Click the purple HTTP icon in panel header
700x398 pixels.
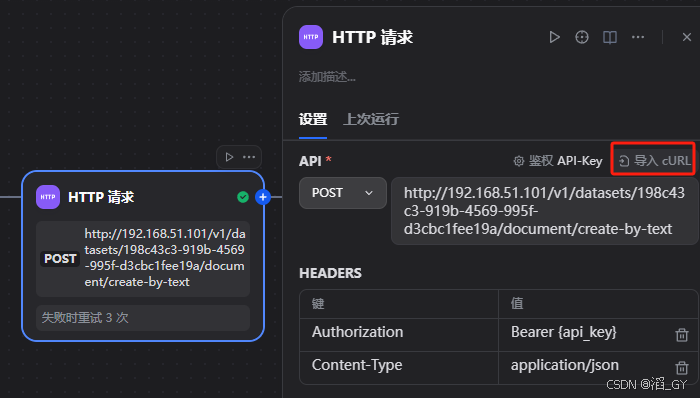[x=311, y=37]
